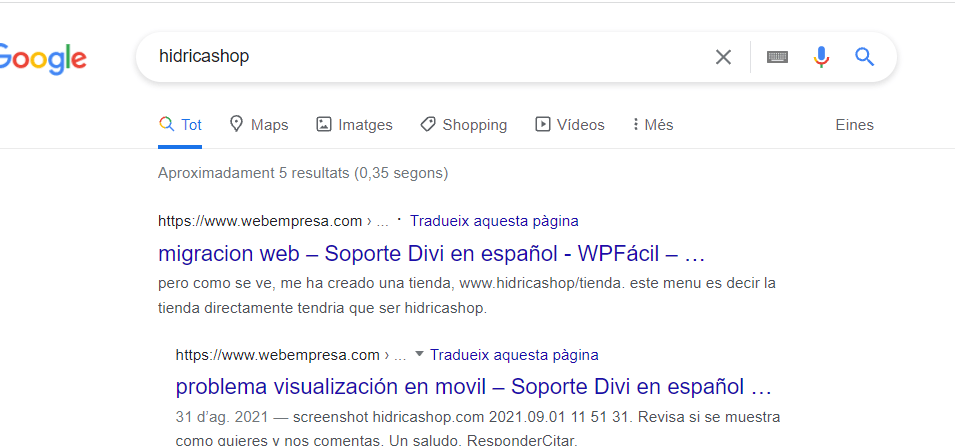This screenshot has height=446, width=955.
Task: Submit search with magnifying glass icon
Action: (x=864, y=57)
